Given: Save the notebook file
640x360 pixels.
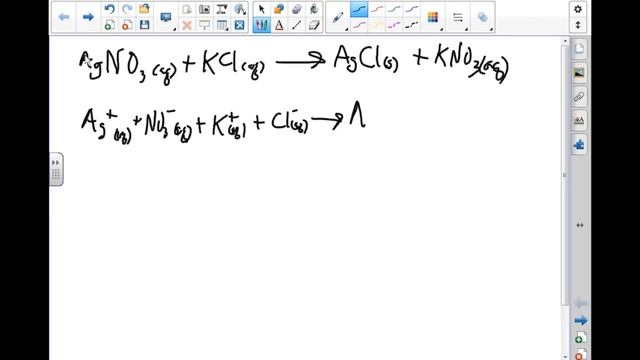Looking at the screenshot, I should click(x=144, y=25).
